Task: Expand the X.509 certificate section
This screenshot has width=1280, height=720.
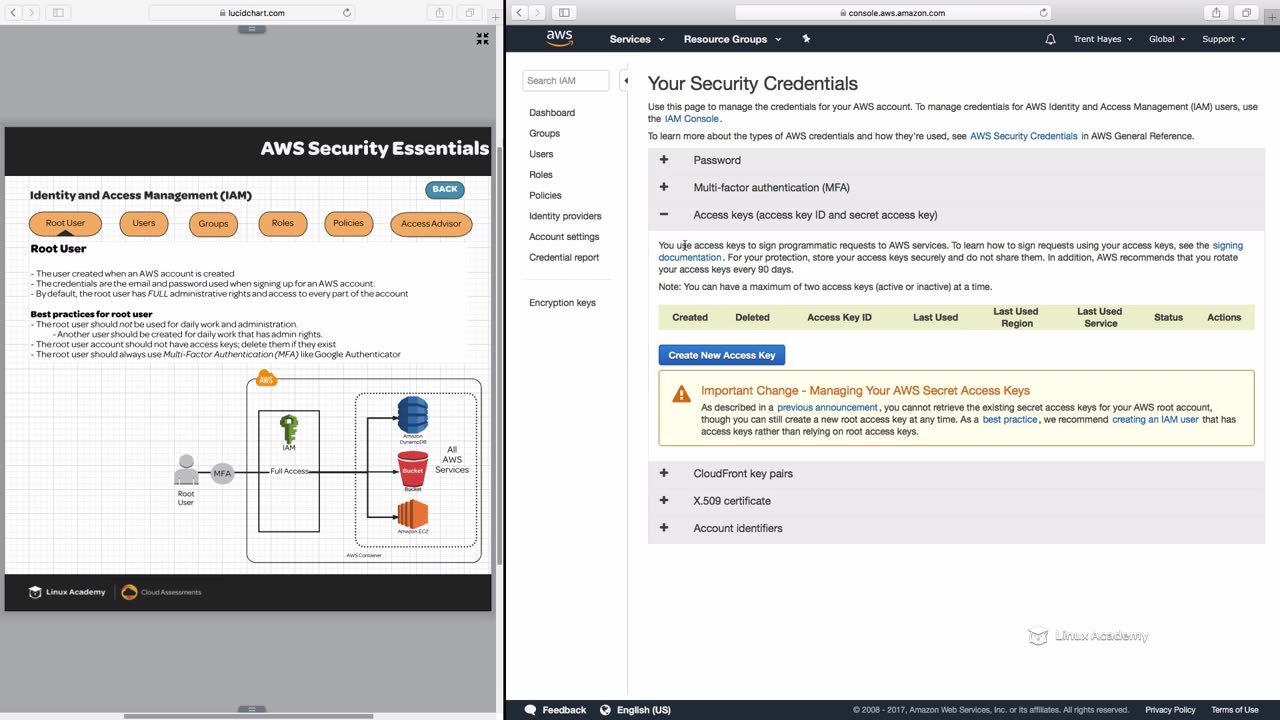Action: [956, 501]
